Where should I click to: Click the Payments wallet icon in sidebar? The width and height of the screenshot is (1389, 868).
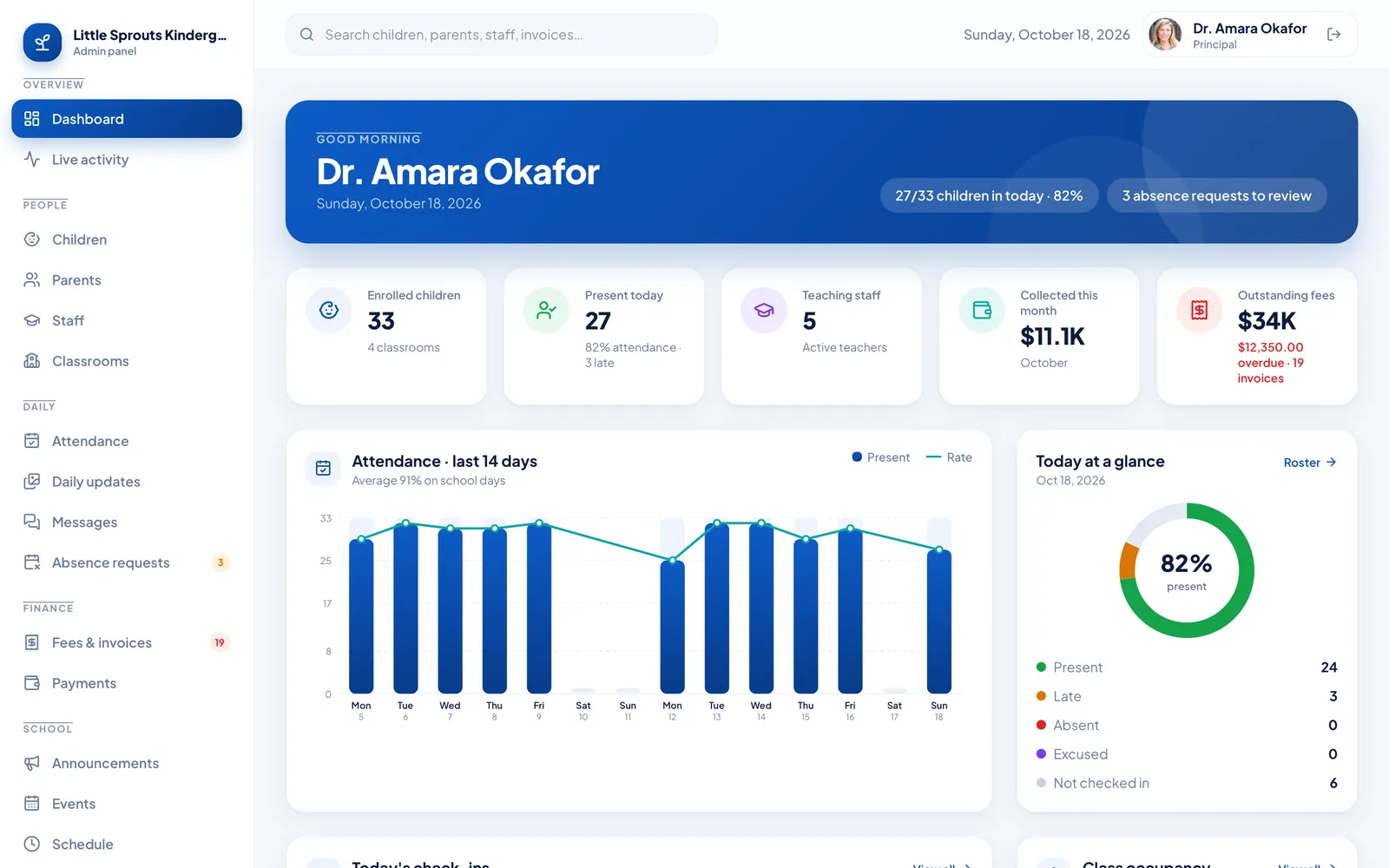[32, 683]
